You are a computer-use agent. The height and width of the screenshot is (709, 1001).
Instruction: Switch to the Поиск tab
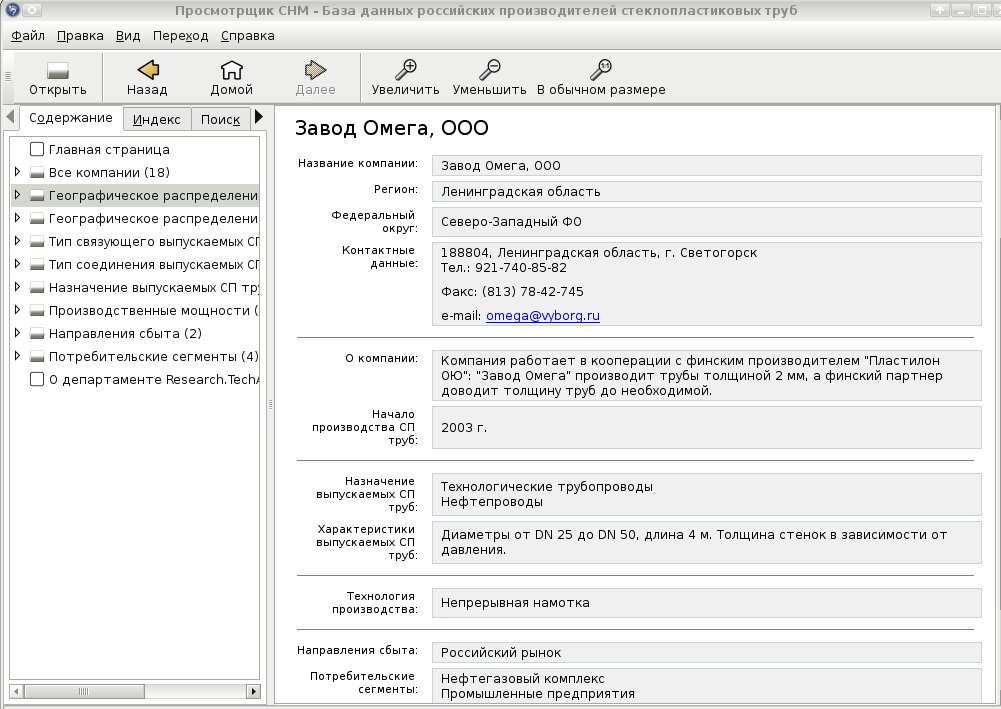(220, 119)
